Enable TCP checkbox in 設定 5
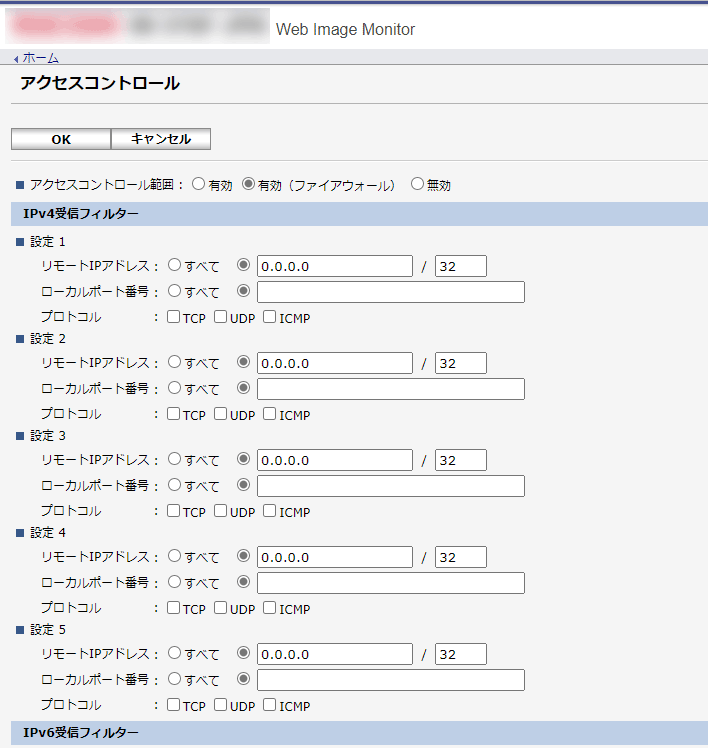The height and width of the screenshot is (748, 708). click(174, 706)
